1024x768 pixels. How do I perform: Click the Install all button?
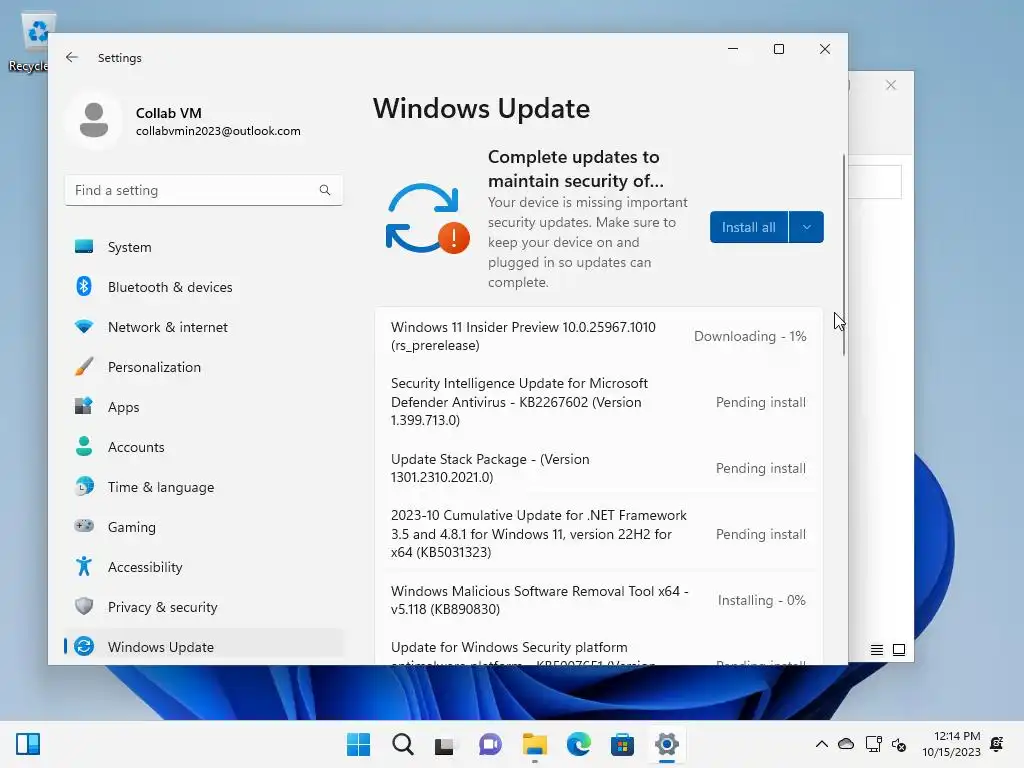pyautogui.click(x=748, y=227)
